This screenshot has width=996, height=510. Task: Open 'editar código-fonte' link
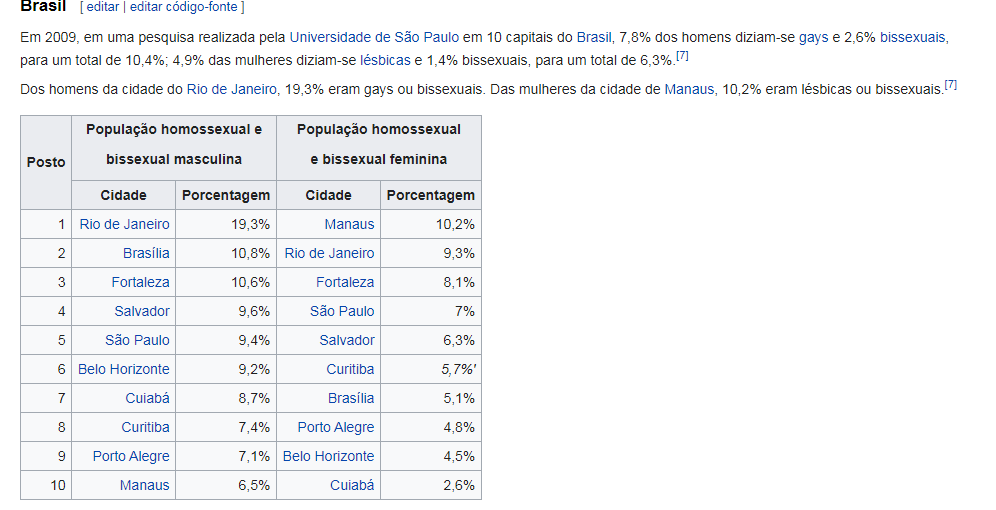coord(184,7)
